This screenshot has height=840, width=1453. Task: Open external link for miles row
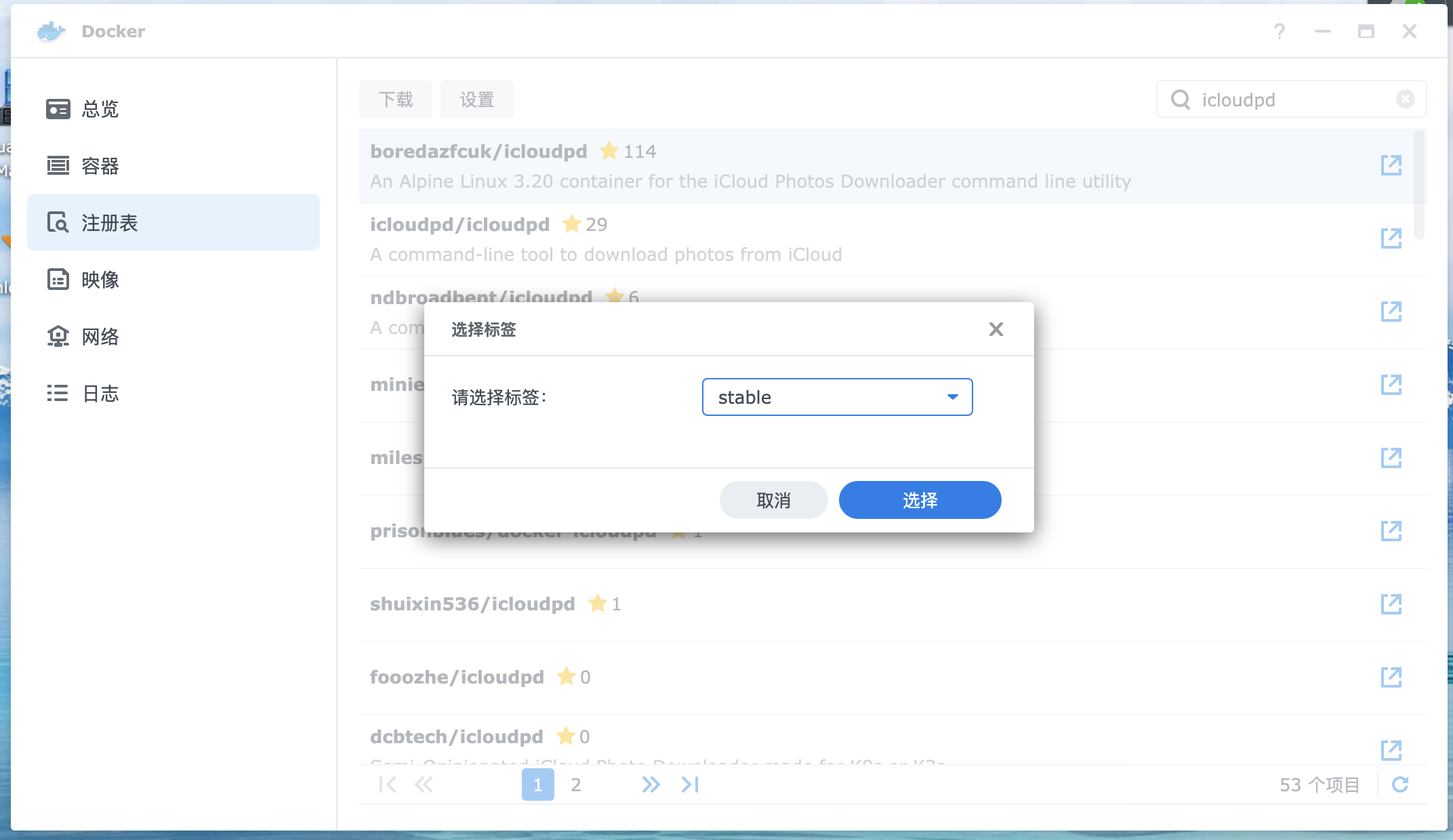1391,458
